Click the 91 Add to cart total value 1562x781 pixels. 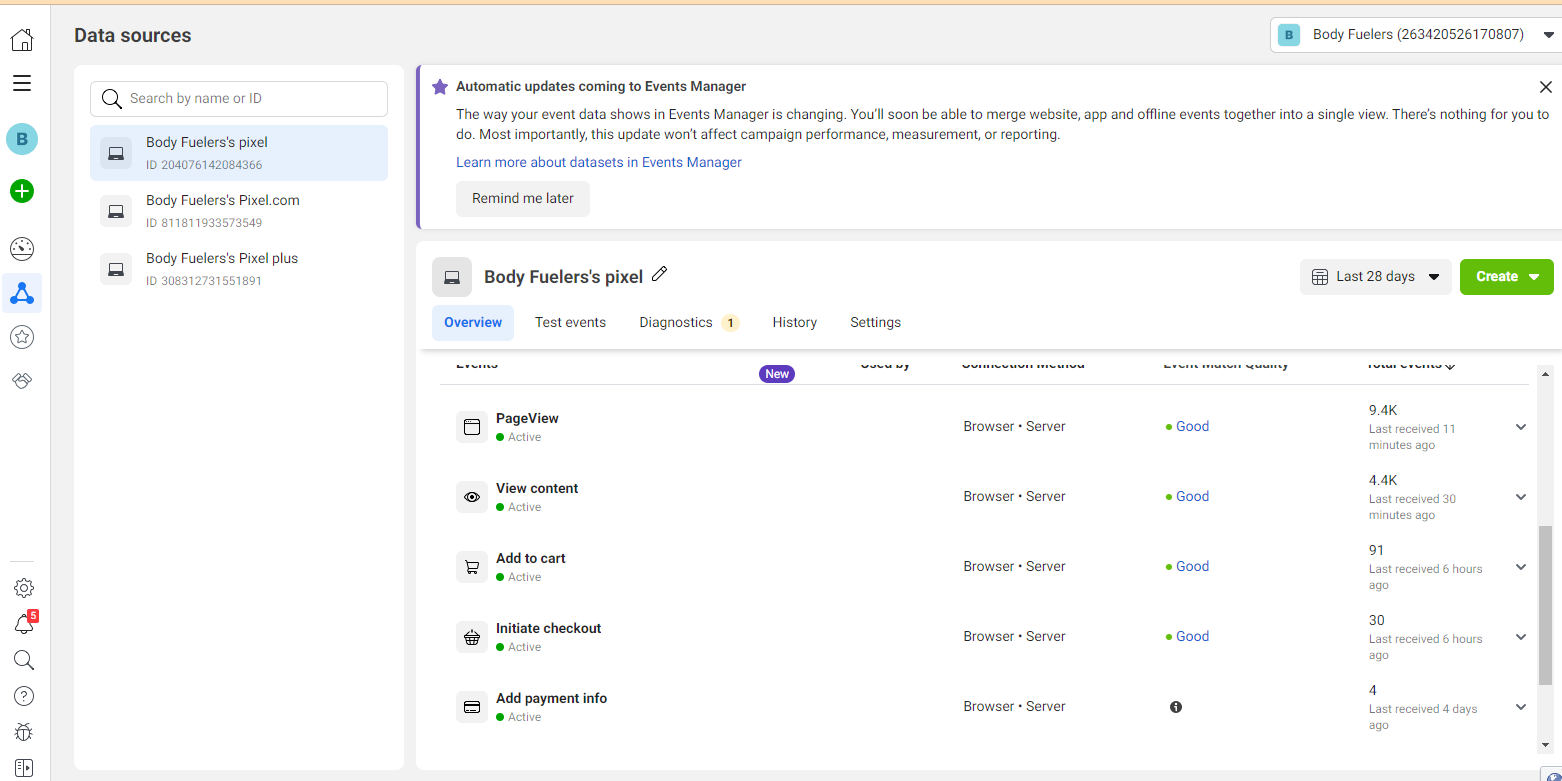click(x=1376, y=550)
